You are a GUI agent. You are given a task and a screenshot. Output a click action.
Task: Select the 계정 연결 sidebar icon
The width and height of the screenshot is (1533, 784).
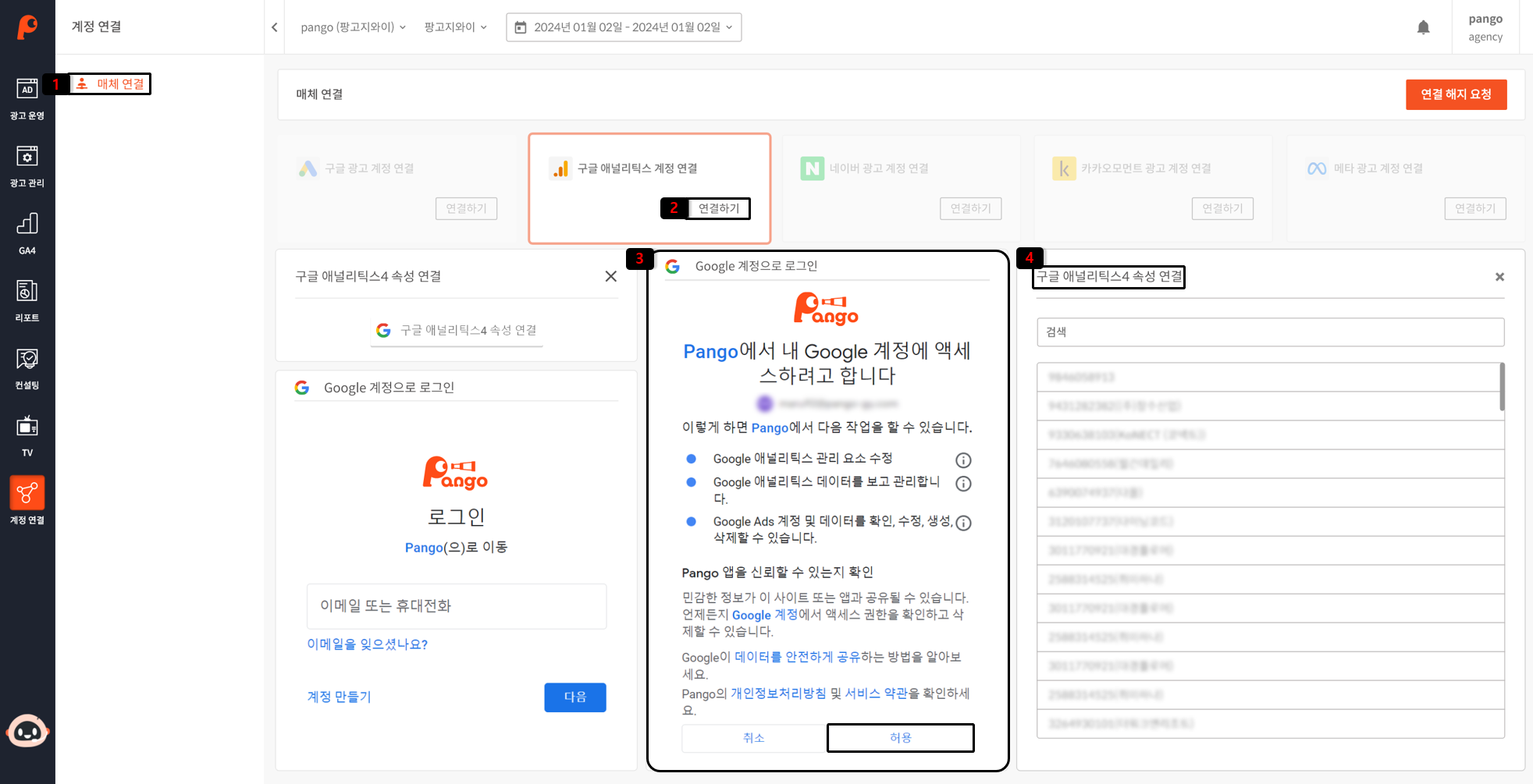[27, 502]
